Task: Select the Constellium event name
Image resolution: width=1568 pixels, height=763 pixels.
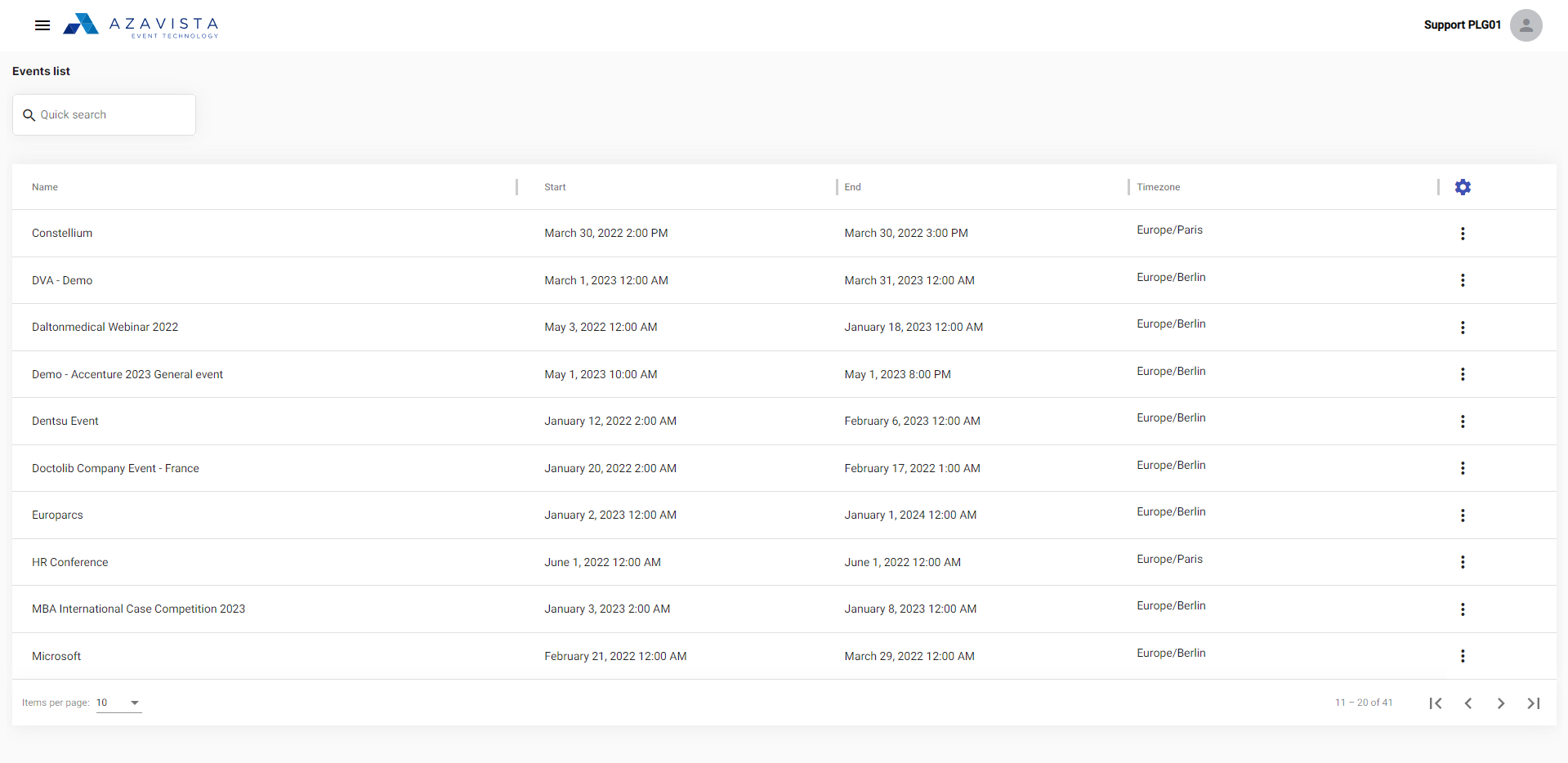Action: 62,234
